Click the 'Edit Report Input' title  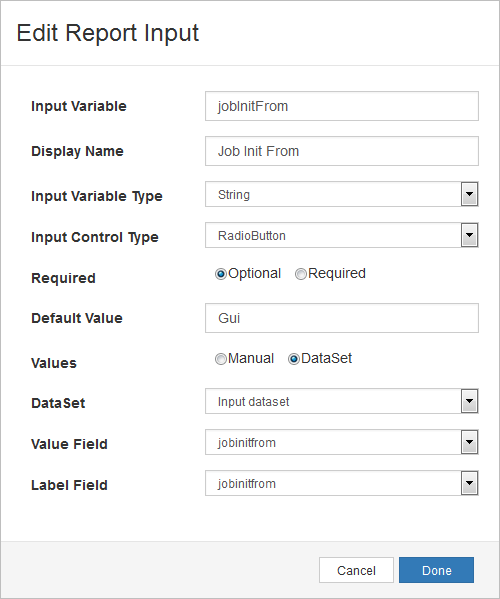point(107,33)
